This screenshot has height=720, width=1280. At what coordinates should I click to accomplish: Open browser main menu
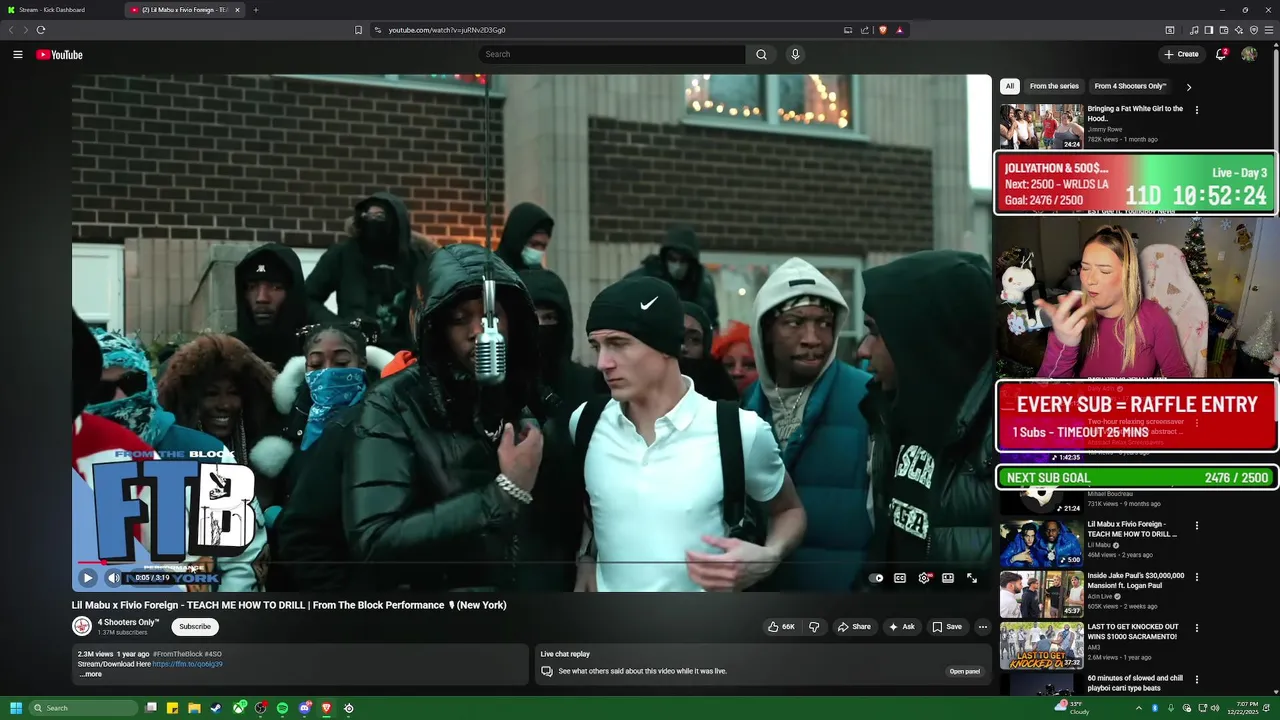coord(1270,30)
